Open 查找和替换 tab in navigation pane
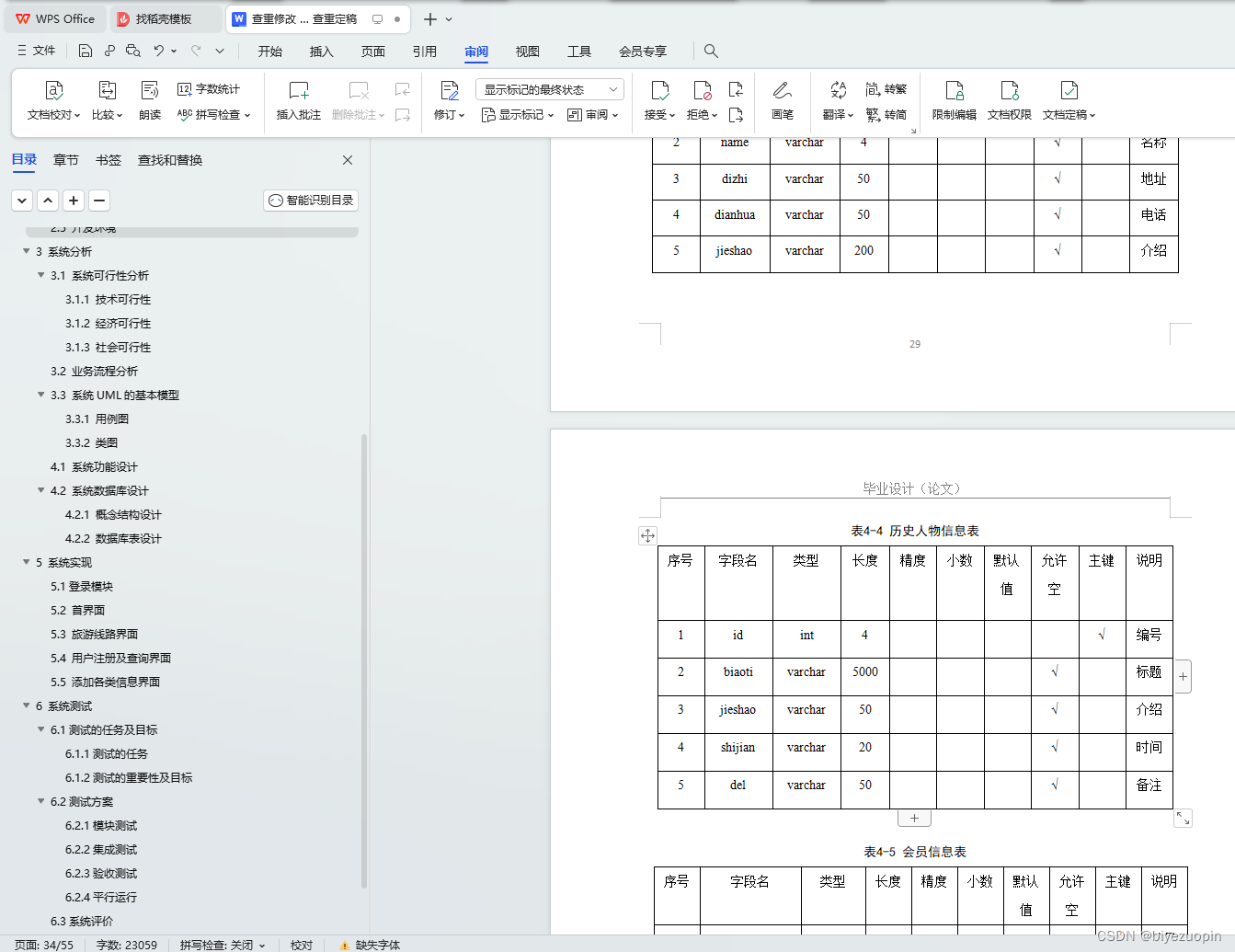 click(x=170, y=160)
